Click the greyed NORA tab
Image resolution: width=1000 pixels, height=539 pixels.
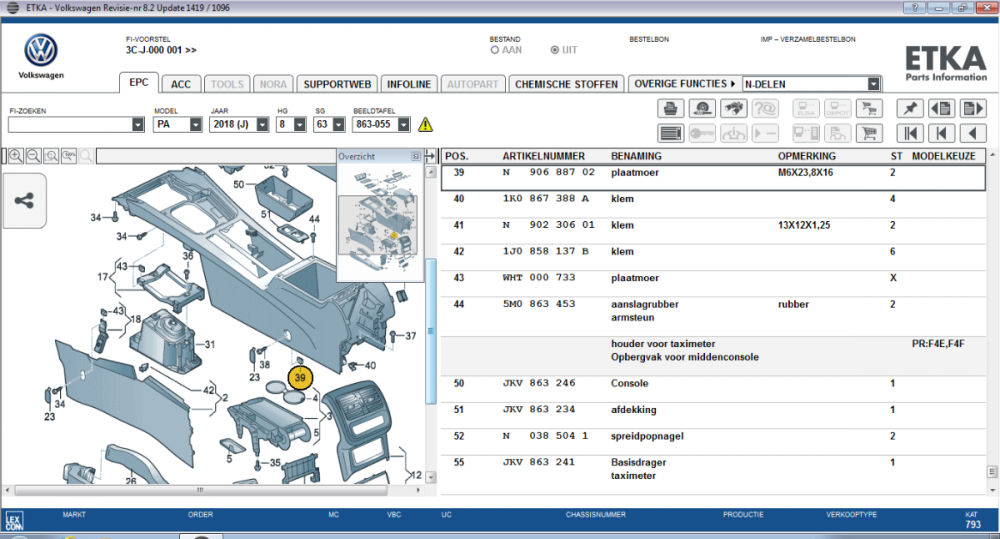click(273, 84)
